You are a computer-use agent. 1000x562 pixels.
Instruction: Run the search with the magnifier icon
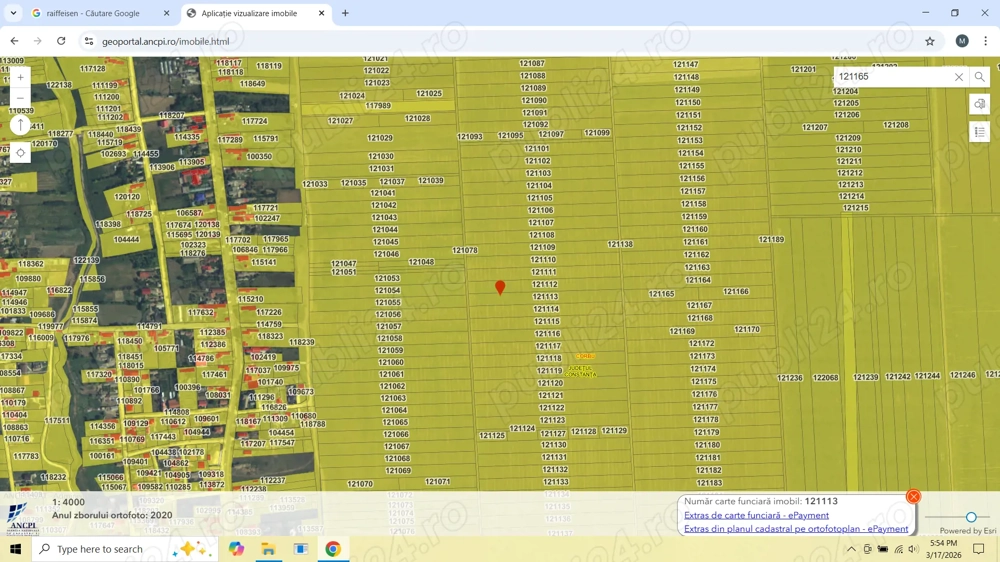coord(980,77)
